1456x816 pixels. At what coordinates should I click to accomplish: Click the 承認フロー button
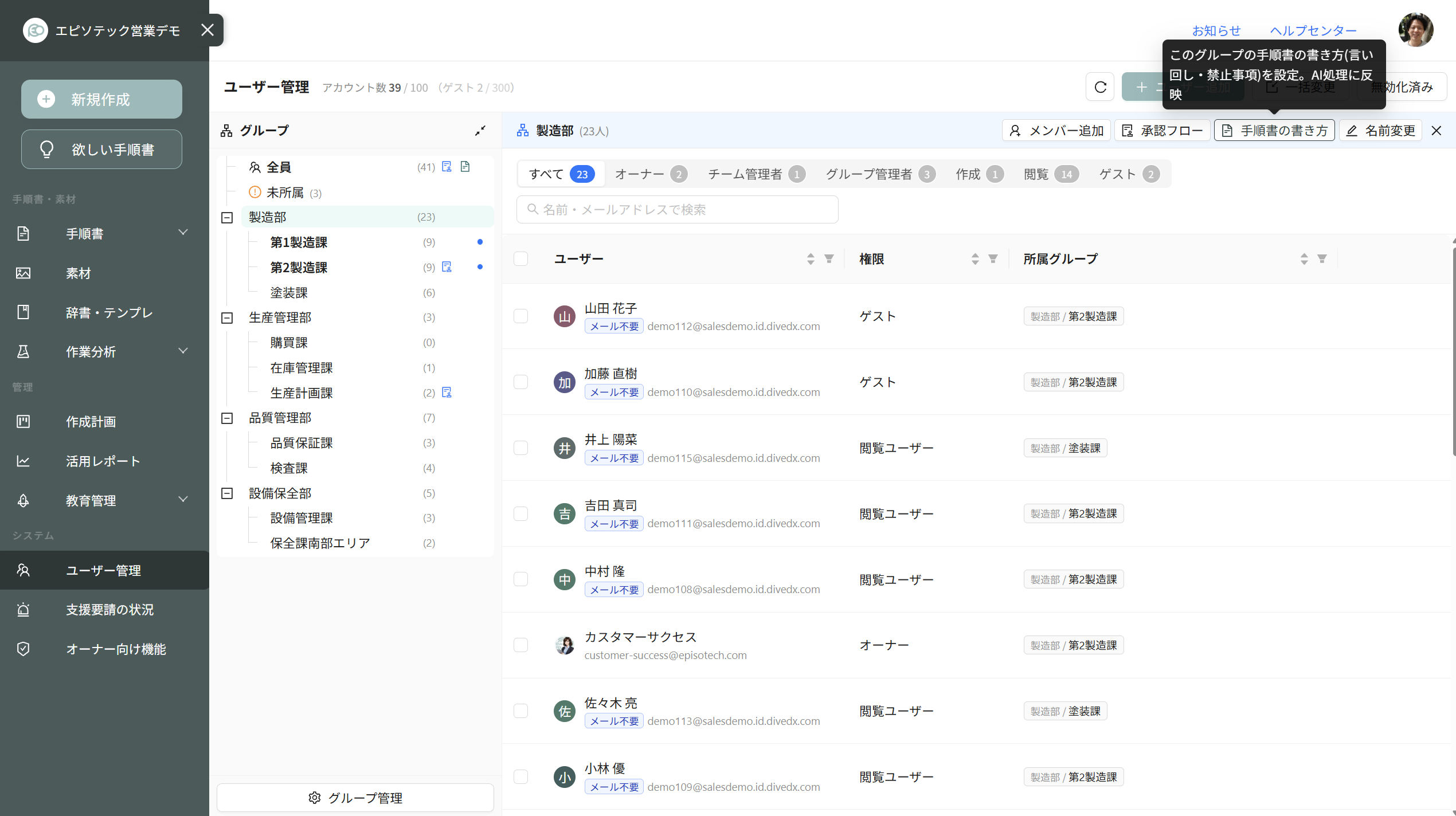pos(1162,131)
